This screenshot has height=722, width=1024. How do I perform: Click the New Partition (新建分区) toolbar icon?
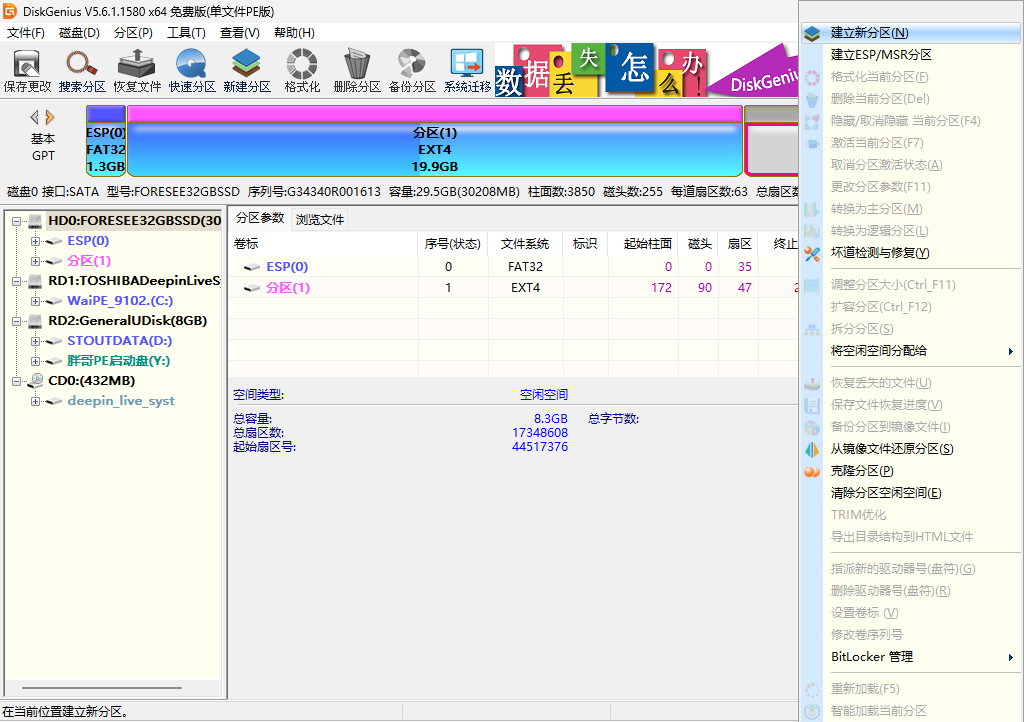[246, 71]
